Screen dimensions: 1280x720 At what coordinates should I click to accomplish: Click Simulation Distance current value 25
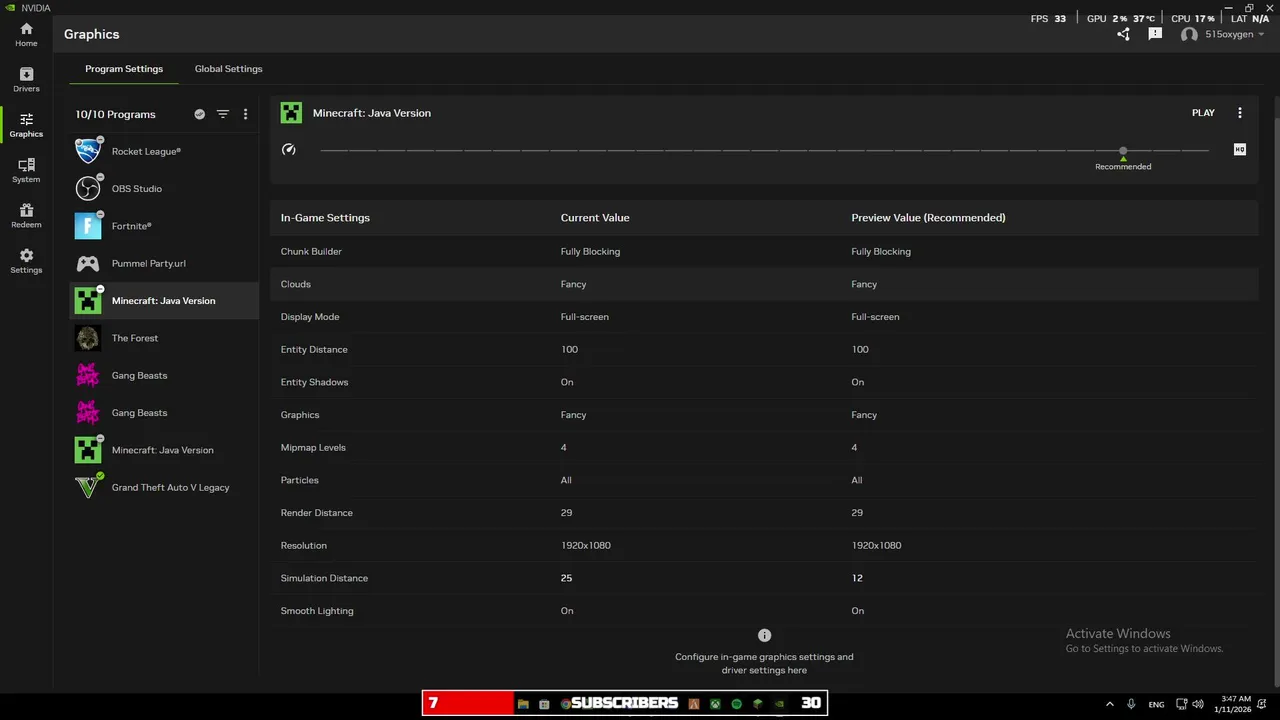click(x=567, y=578)
